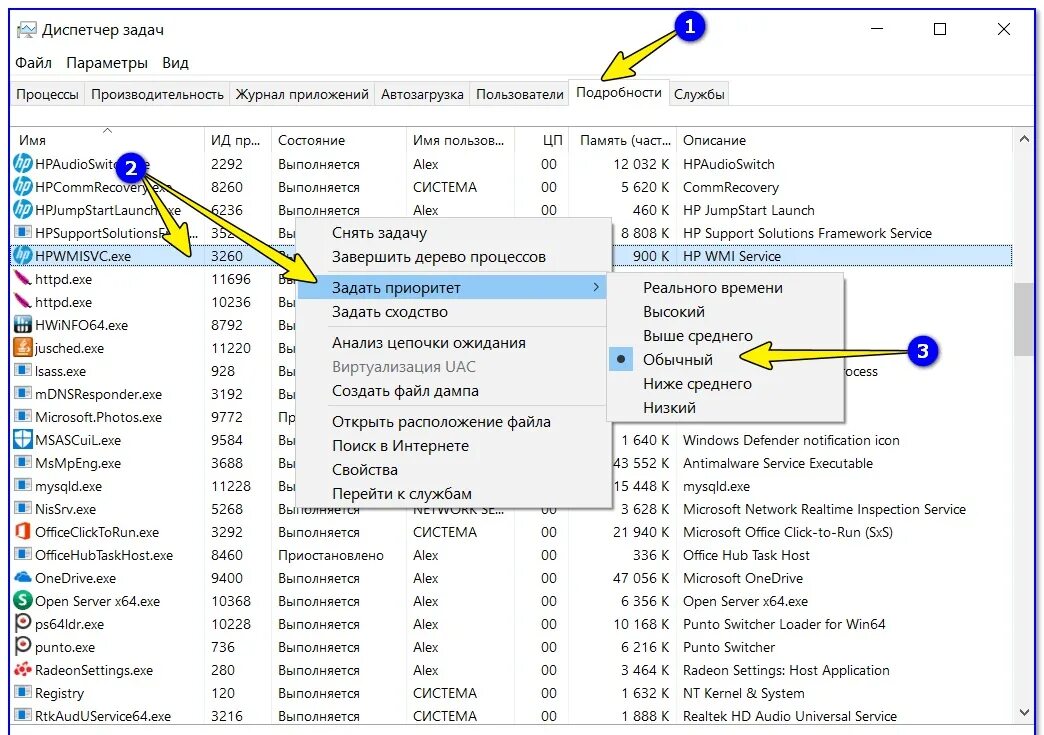Click the Task Manager title bar icon

tap(27, 30)
